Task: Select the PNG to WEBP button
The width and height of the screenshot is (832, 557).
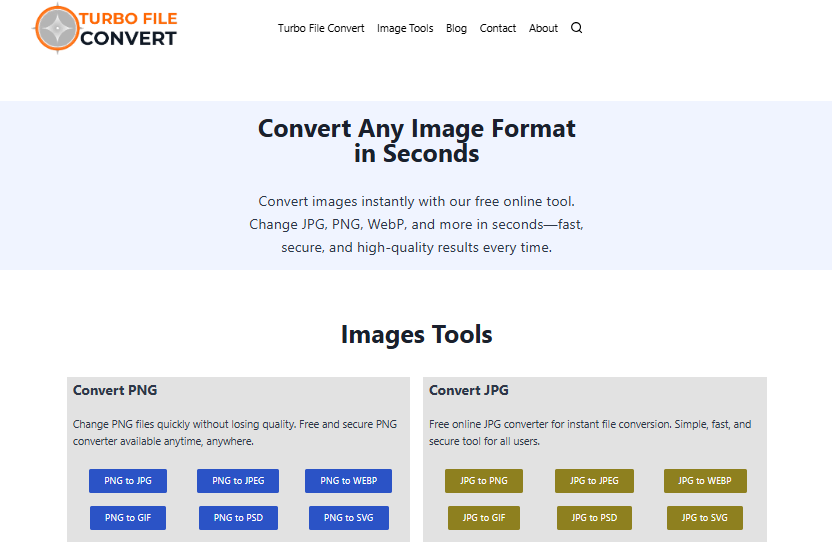Action: click(x=349, y=481)
